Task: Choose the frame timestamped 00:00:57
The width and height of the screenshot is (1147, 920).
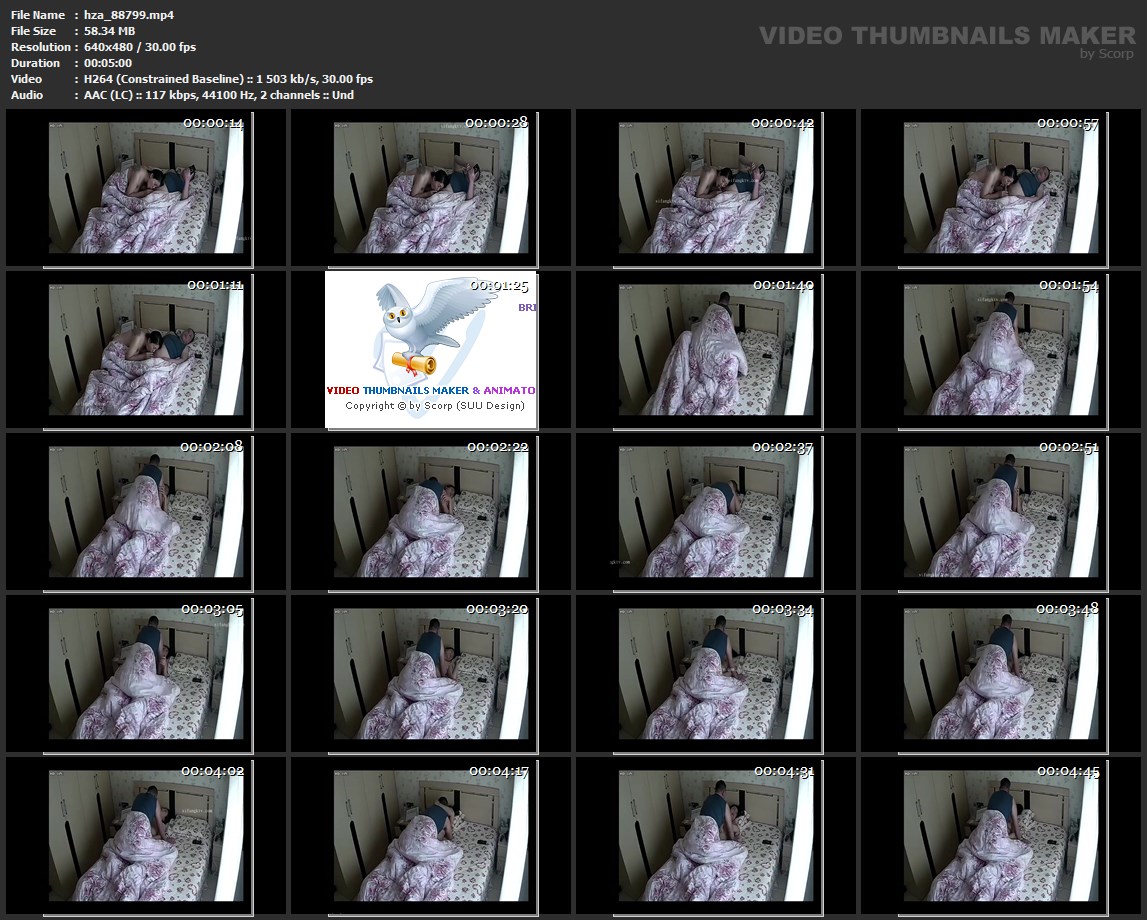Action: (x=1001, y=188)
